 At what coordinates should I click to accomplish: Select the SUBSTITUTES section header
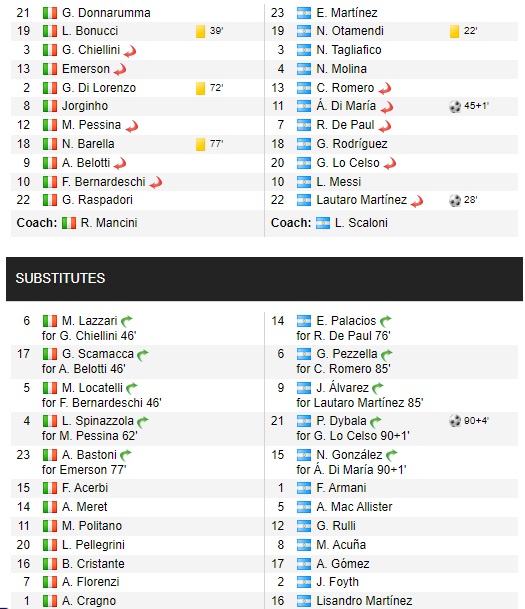pos(264,278)
